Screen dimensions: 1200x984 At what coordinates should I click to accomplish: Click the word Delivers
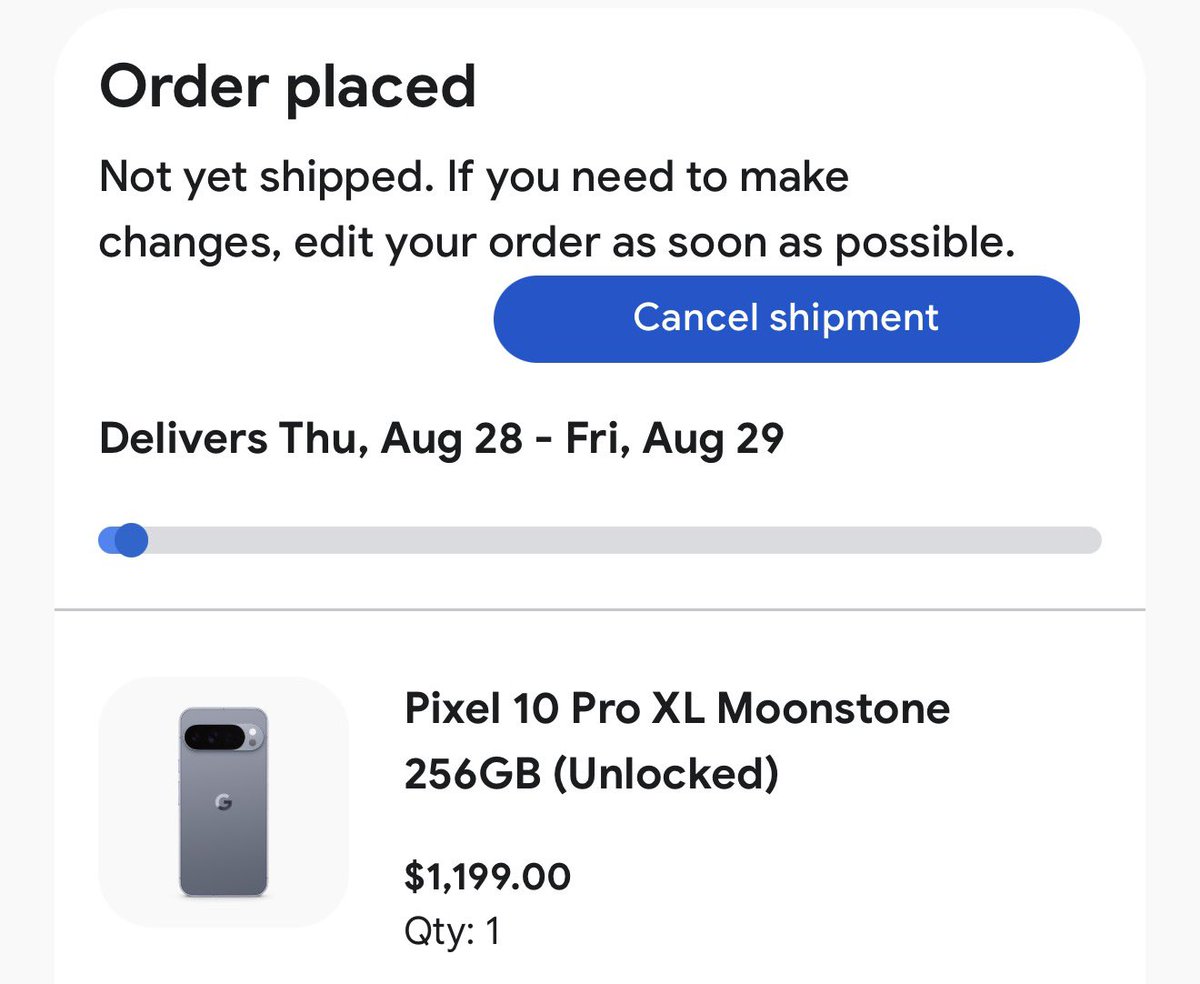point(182,438)
